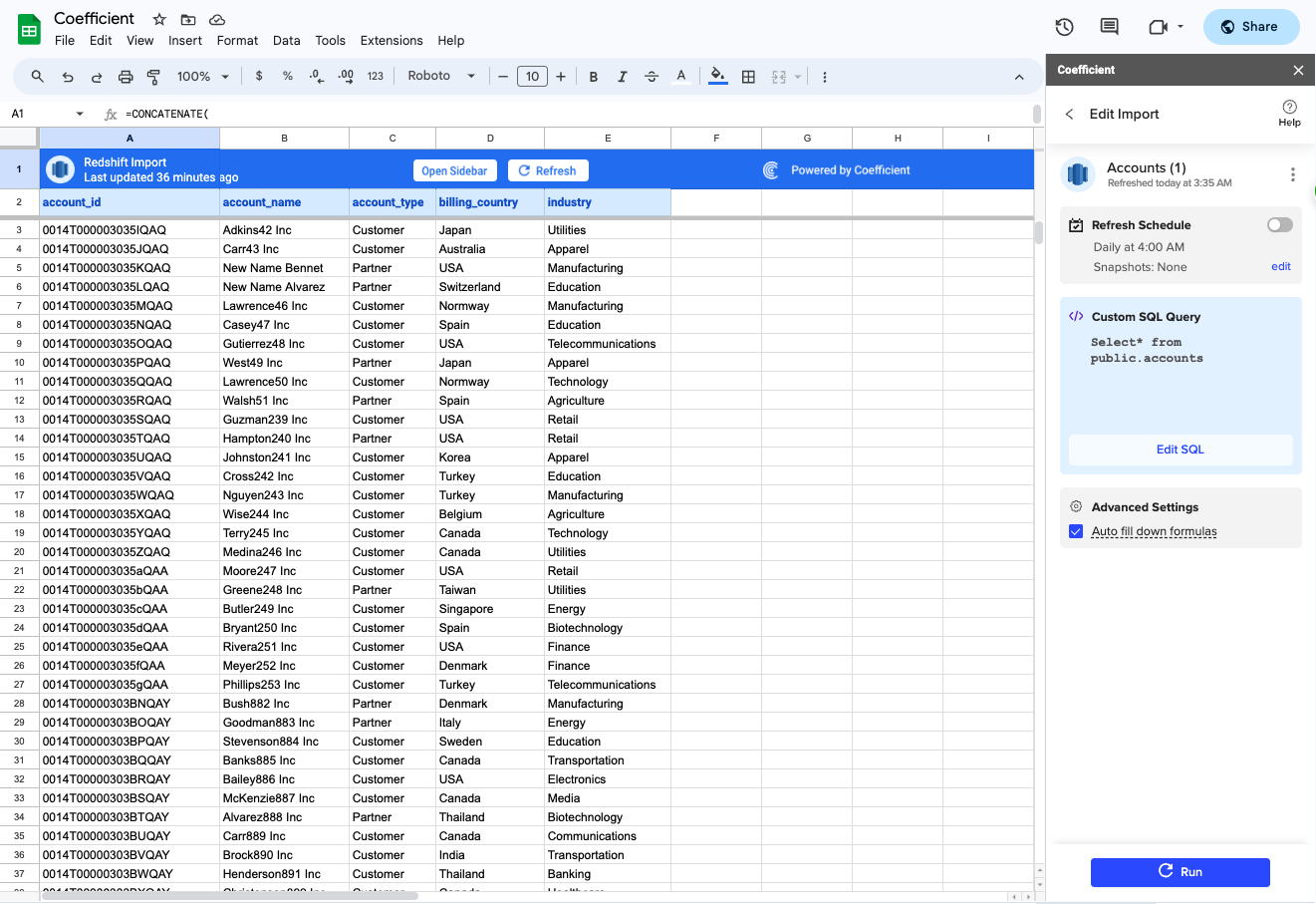Image resolution: width=1316 pixels, height=904 pixels.
Task: Open the comments icon
Action: pyautogui.click(x=1109, y=27)
